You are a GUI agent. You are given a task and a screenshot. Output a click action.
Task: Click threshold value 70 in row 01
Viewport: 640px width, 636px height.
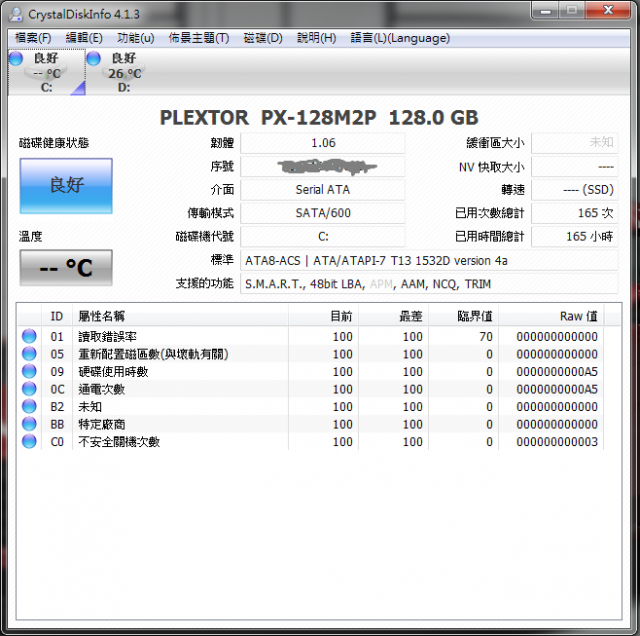[486, 337]
